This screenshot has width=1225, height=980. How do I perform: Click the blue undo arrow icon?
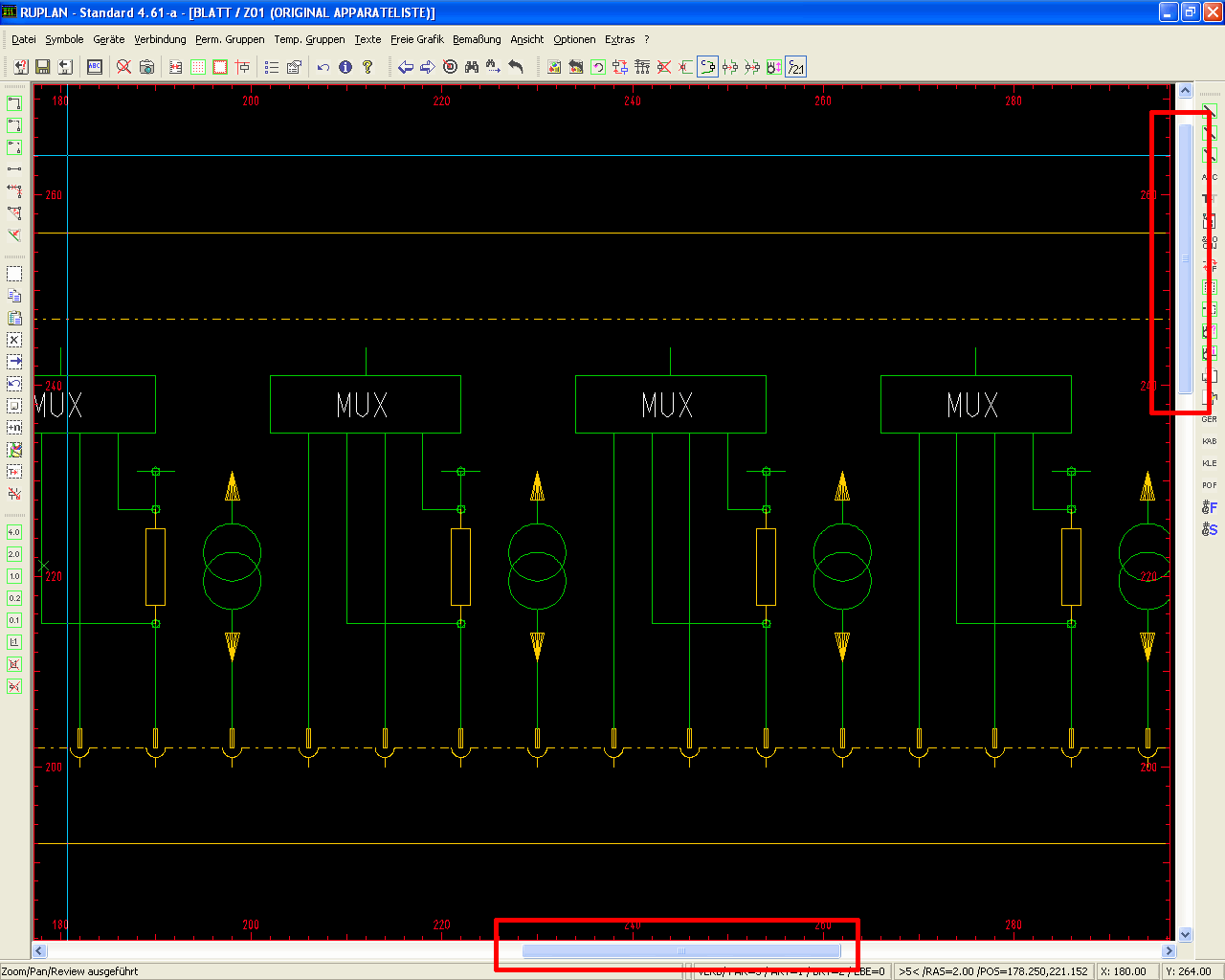click(x=323, y=67)
